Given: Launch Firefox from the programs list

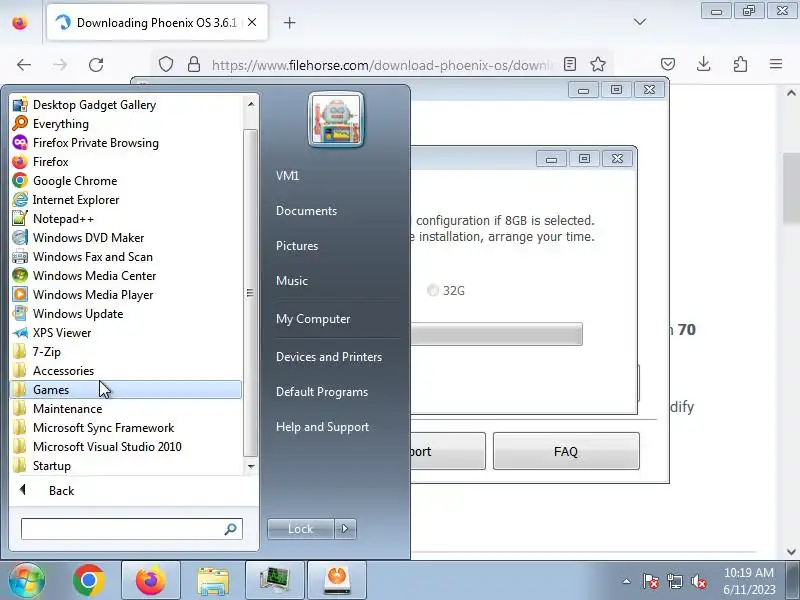Looking at the screenshot, I should click(126, 162).
